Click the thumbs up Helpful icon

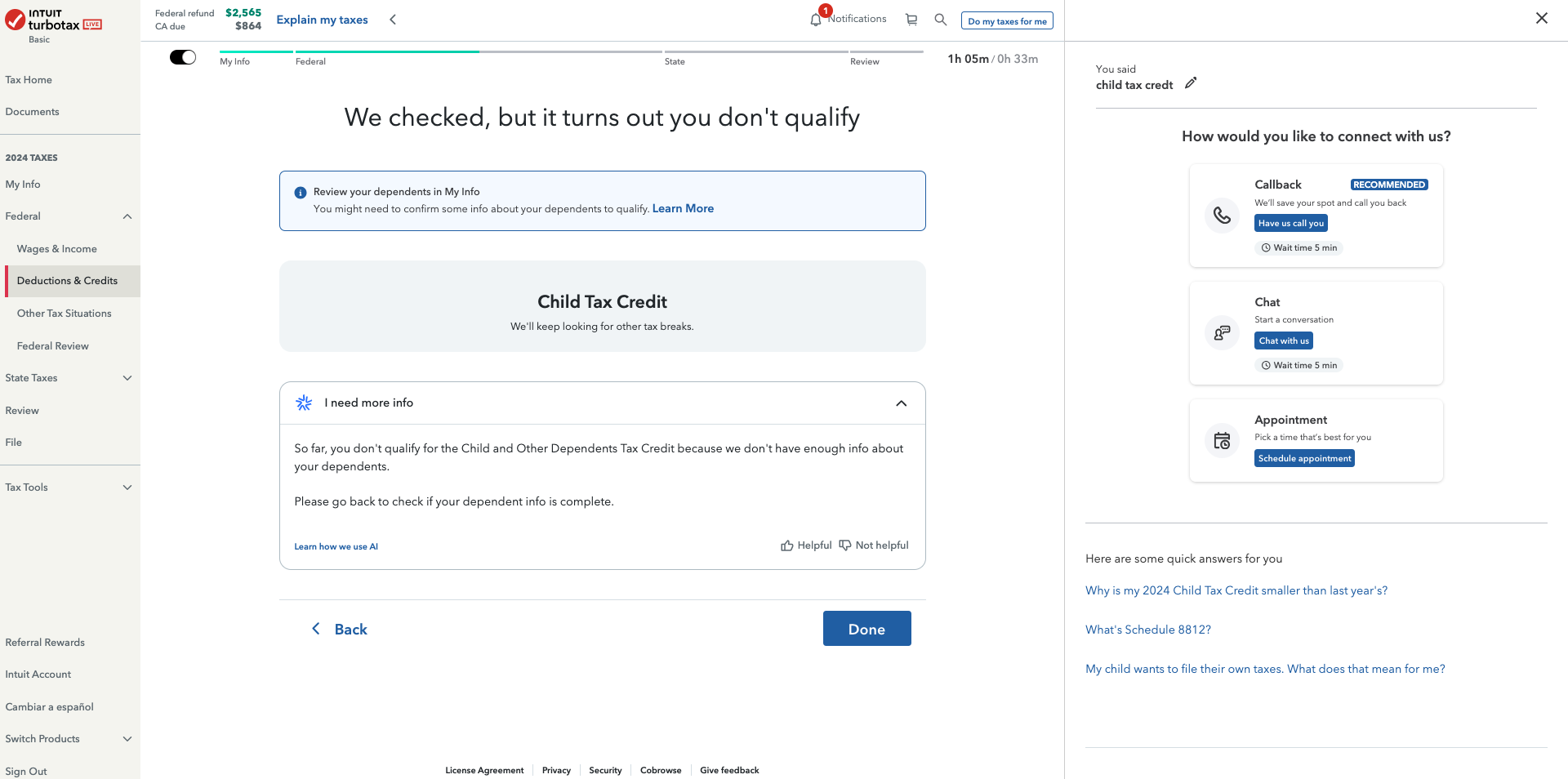point(787,545)
